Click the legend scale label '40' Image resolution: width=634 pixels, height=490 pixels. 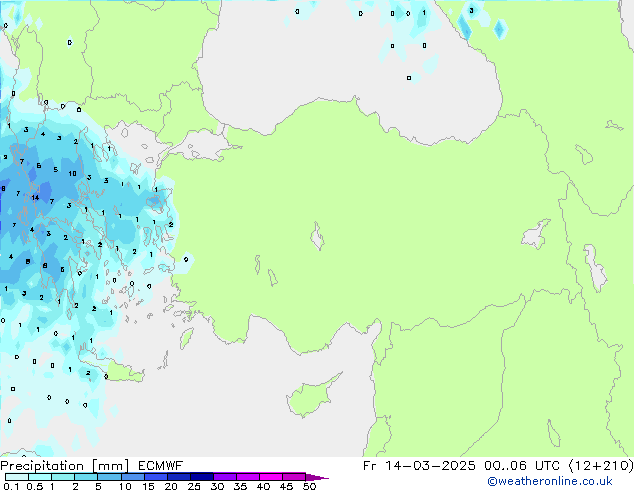pyautogui.click(x=263, y=486)
